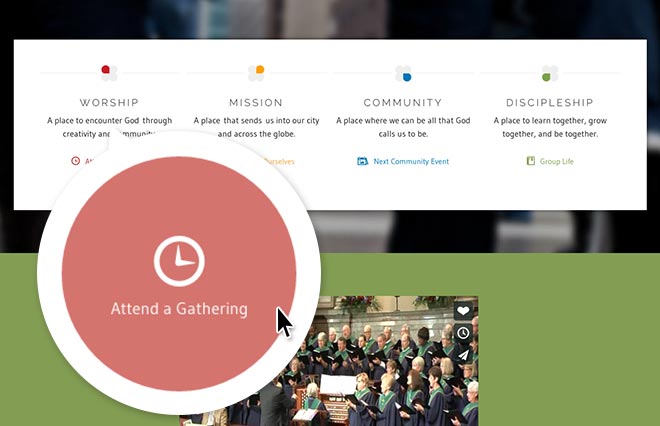Click the book icon beside Group Life
The height and width of the screenshot is (426, 660).
pyautogui.click(x=531, y=161)
